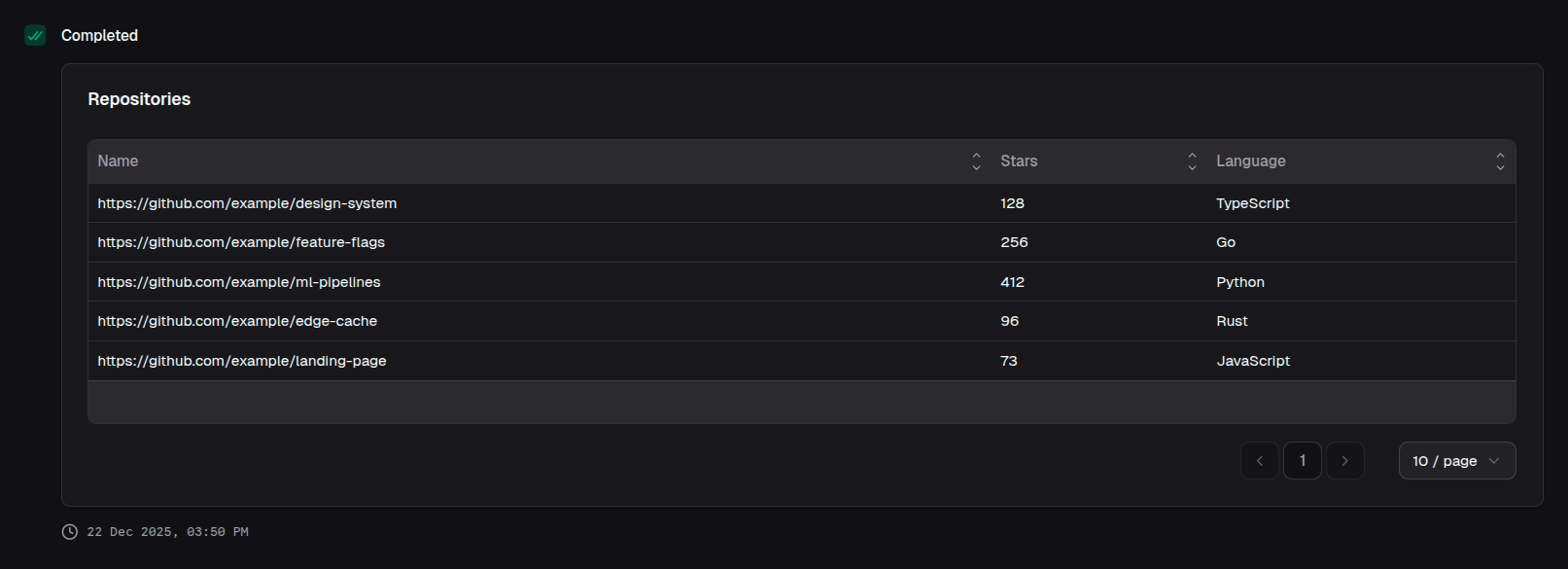
Task: Click the next page arrow icon
Action: (1345, 460)
